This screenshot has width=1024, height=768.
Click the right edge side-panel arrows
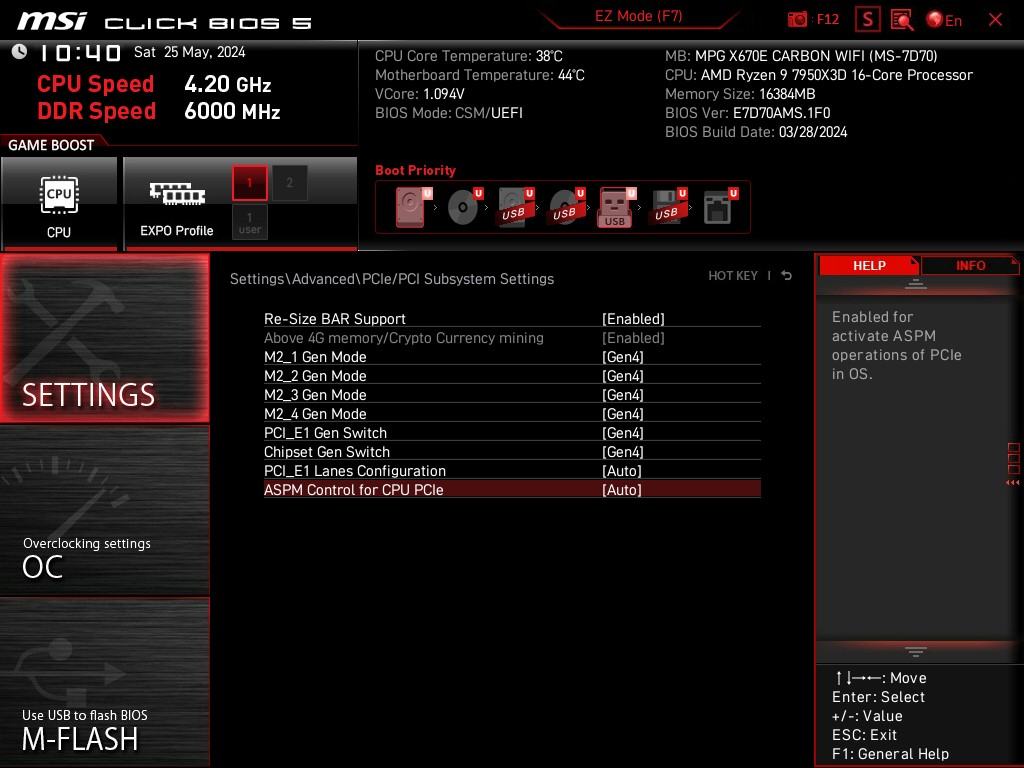[1013, 483]
